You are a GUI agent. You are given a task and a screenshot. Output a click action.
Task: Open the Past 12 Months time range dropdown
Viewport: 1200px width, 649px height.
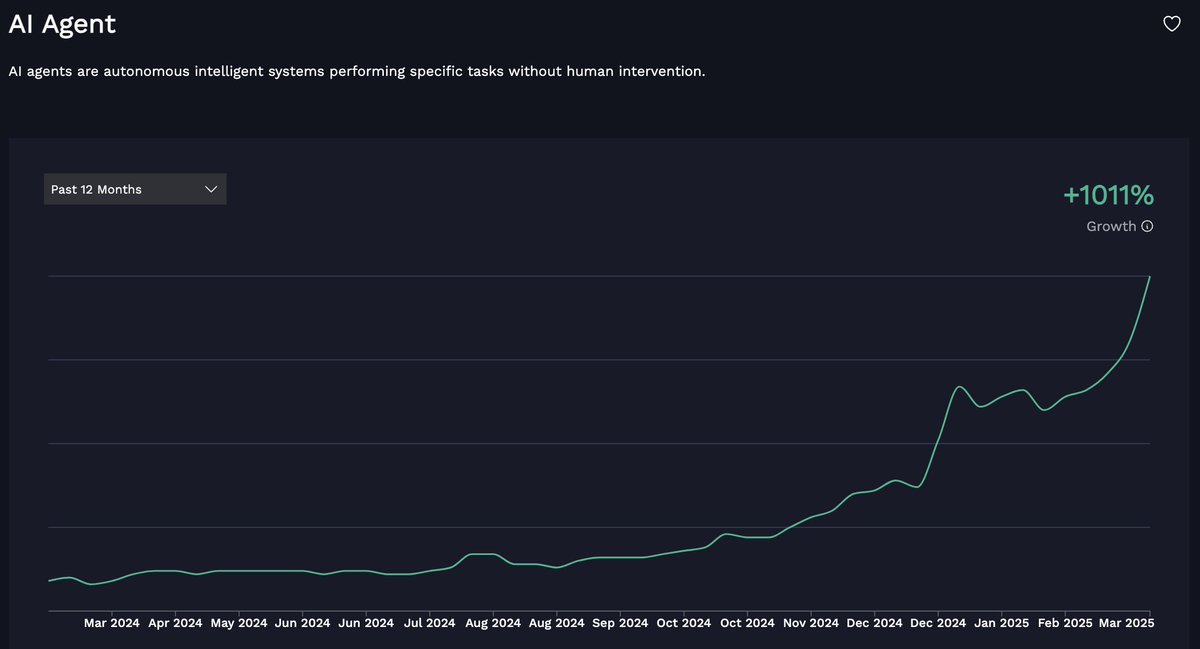click(135, 189)
